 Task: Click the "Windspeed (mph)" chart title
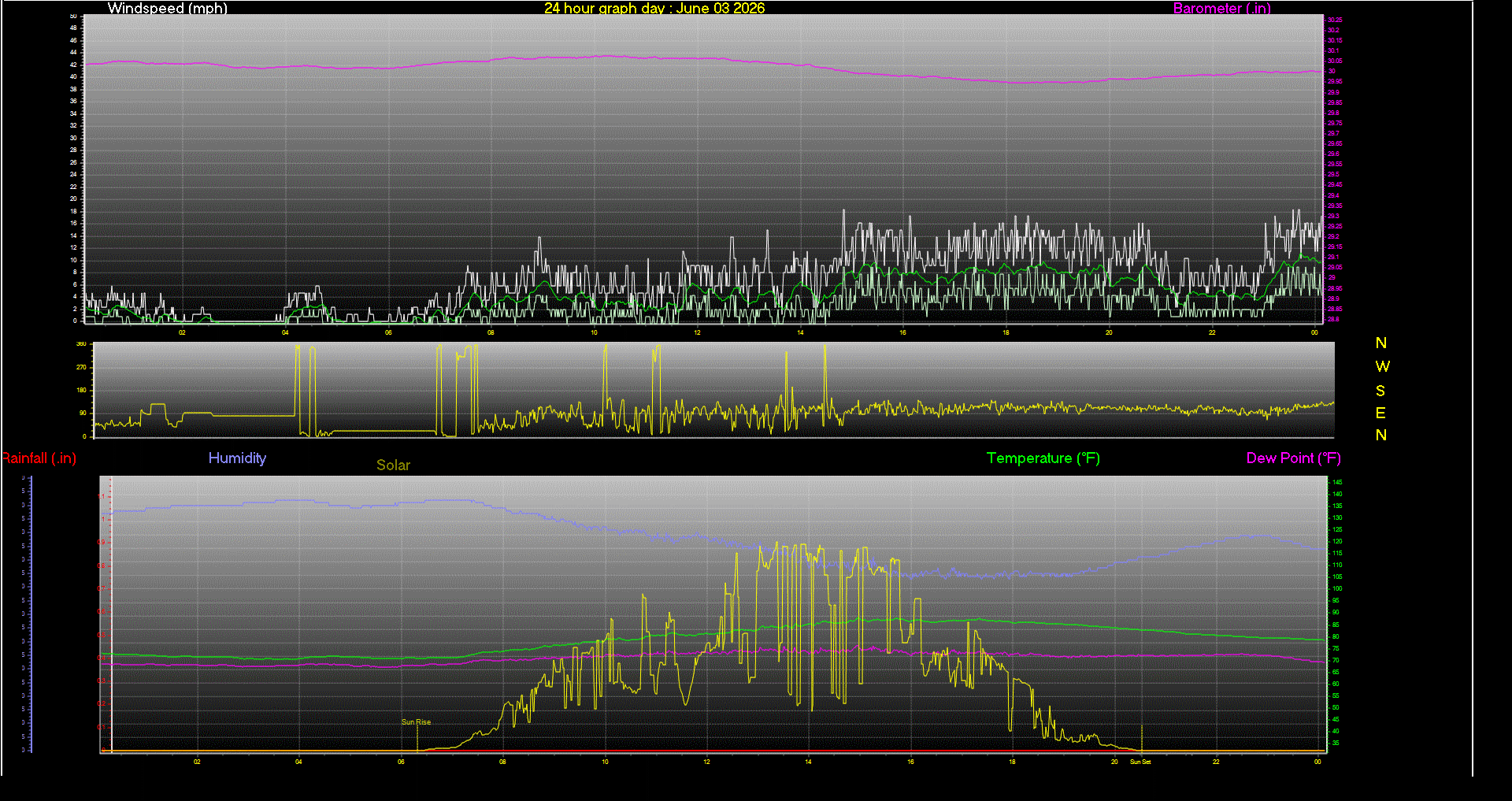pos(168,8)
